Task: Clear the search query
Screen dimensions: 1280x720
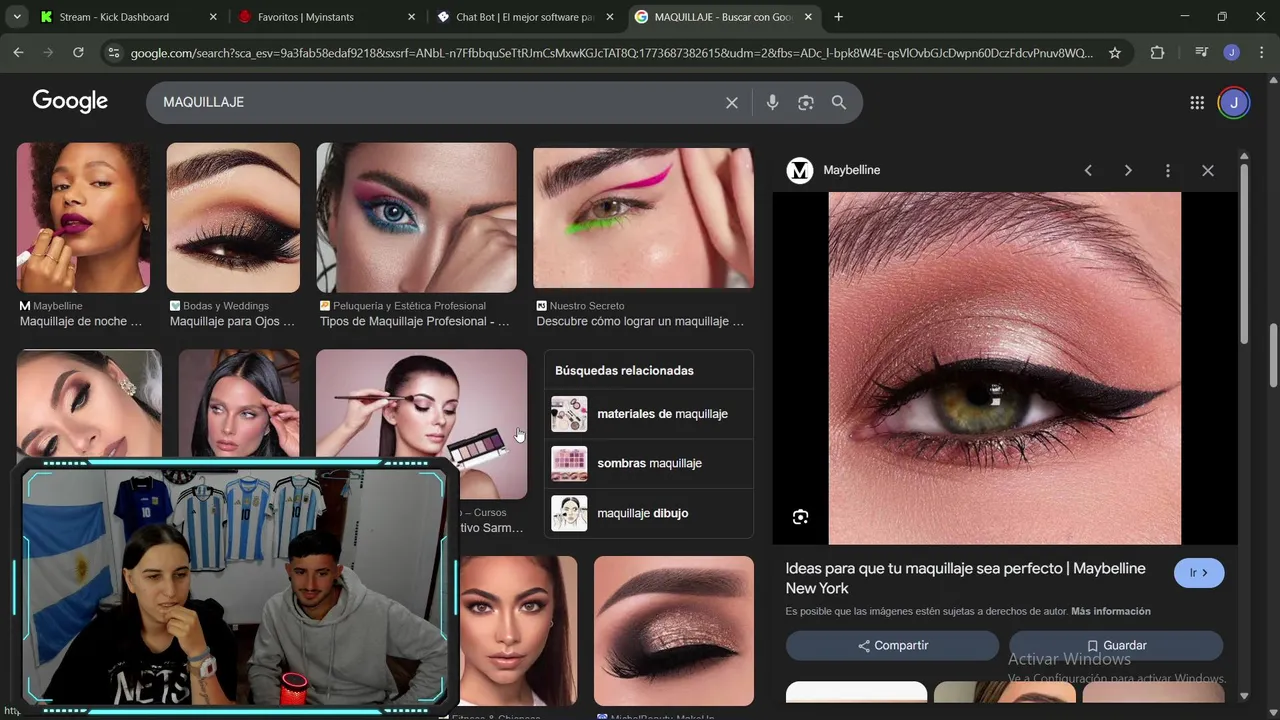Action: (x=732, y=102)
